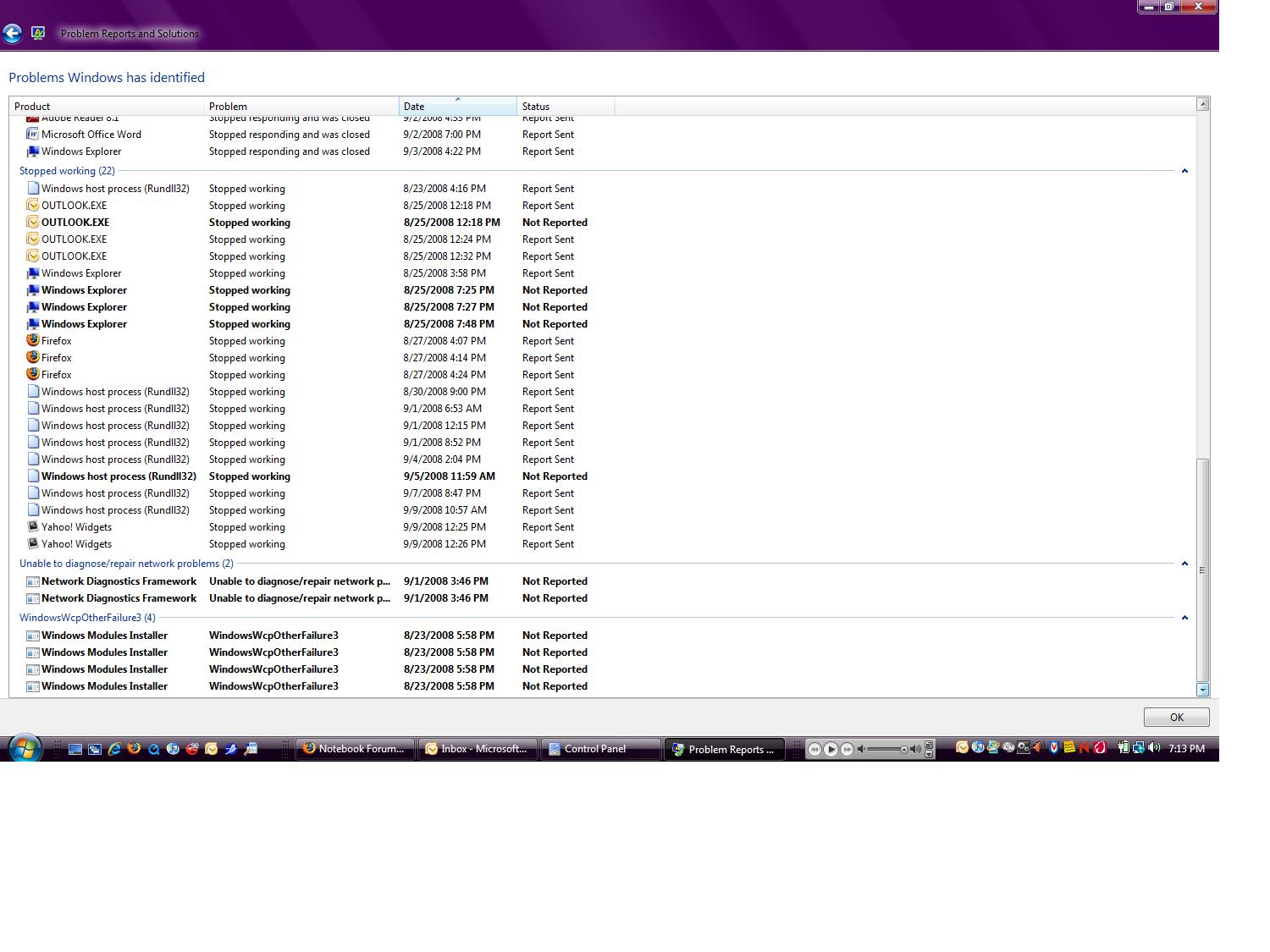This screenshot has width=1270, height=952.
Task: Click the Problem Reports taskbar button
Action: click(724, 749)
